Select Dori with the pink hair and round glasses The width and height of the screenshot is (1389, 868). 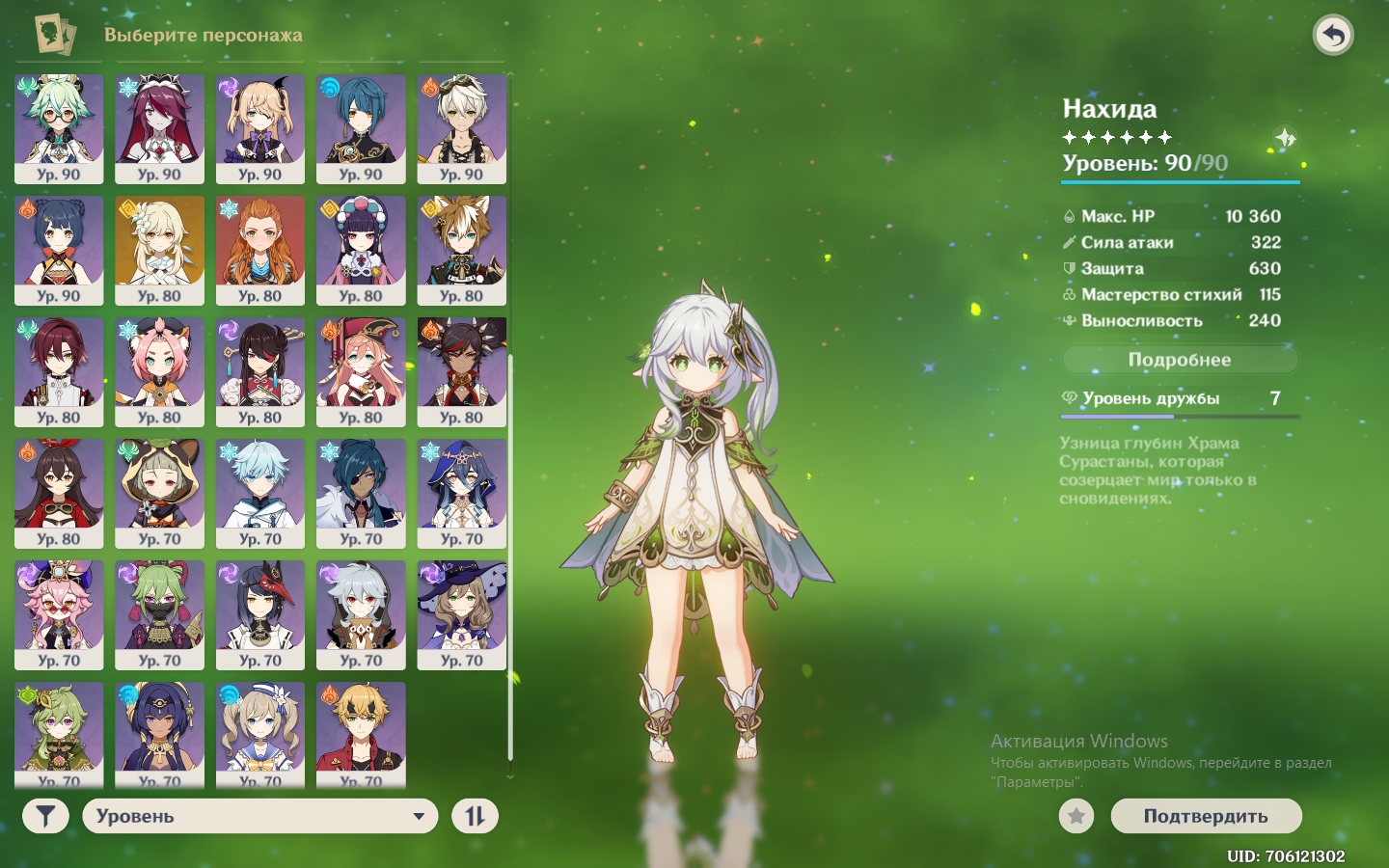pos(59,615)
